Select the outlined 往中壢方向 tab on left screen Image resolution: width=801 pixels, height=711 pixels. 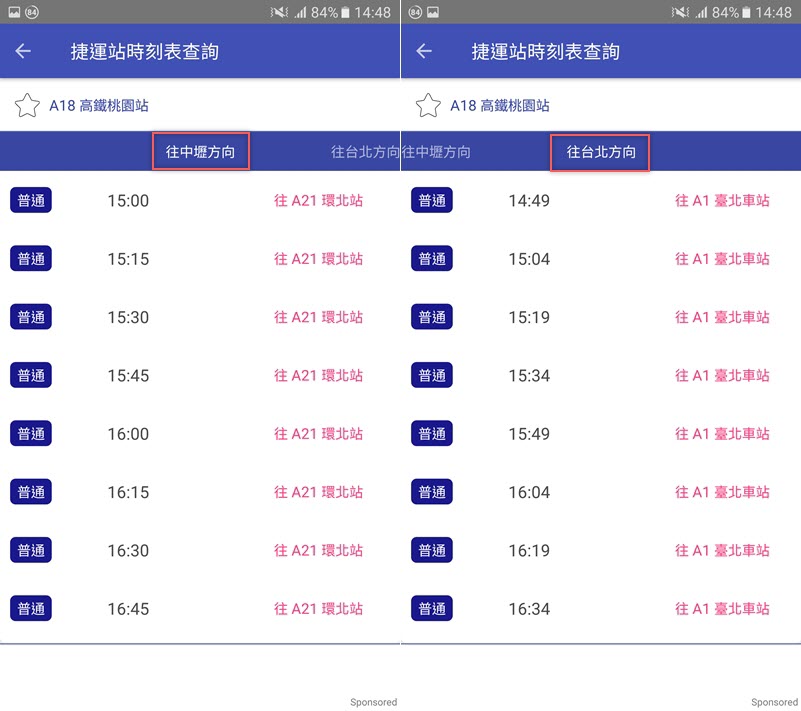point(201,152)
